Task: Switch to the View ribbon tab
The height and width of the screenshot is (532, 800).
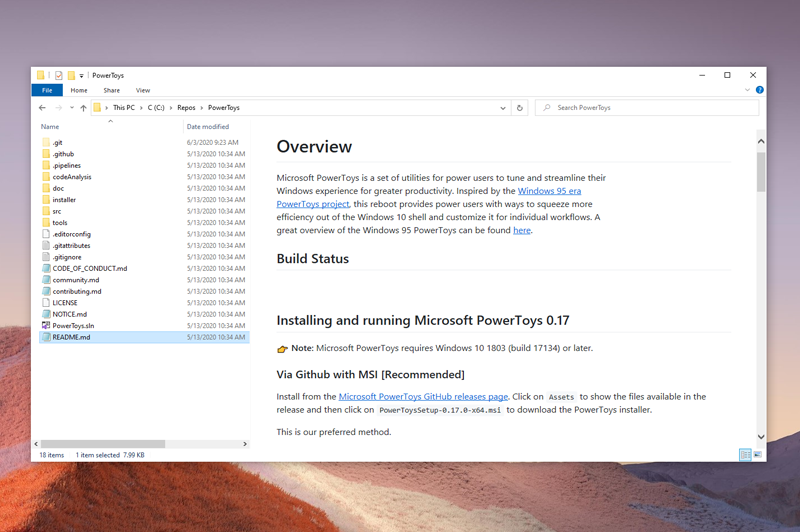Action: click(x=143, y=90)
